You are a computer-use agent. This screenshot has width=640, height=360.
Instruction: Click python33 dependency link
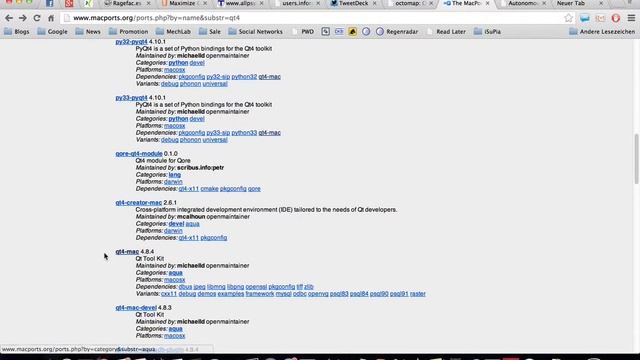(244, 133)
